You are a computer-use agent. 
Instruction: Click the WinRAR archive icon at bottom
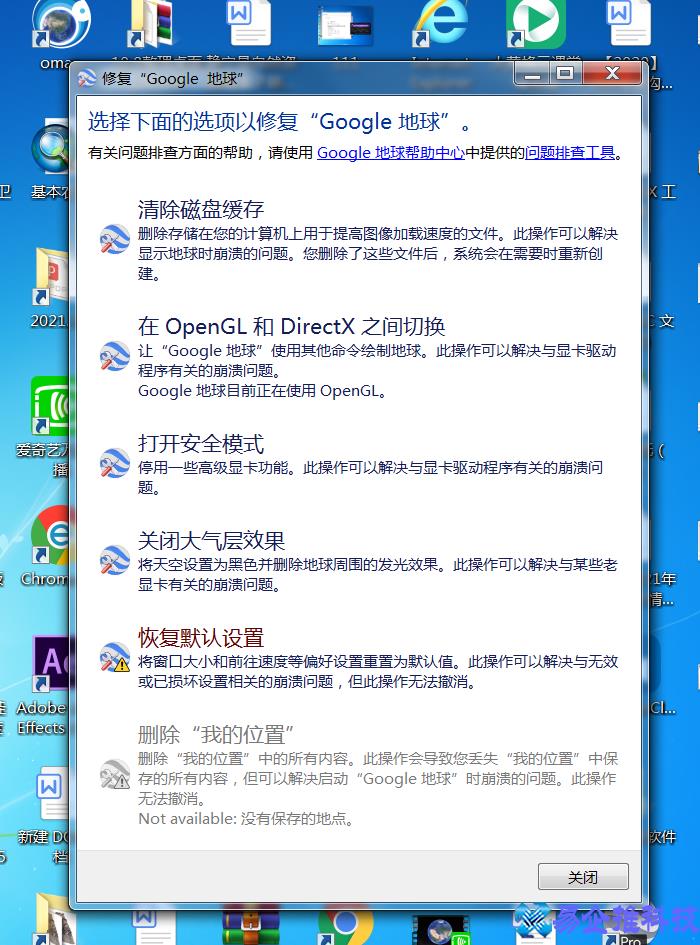tap(251, 926)
